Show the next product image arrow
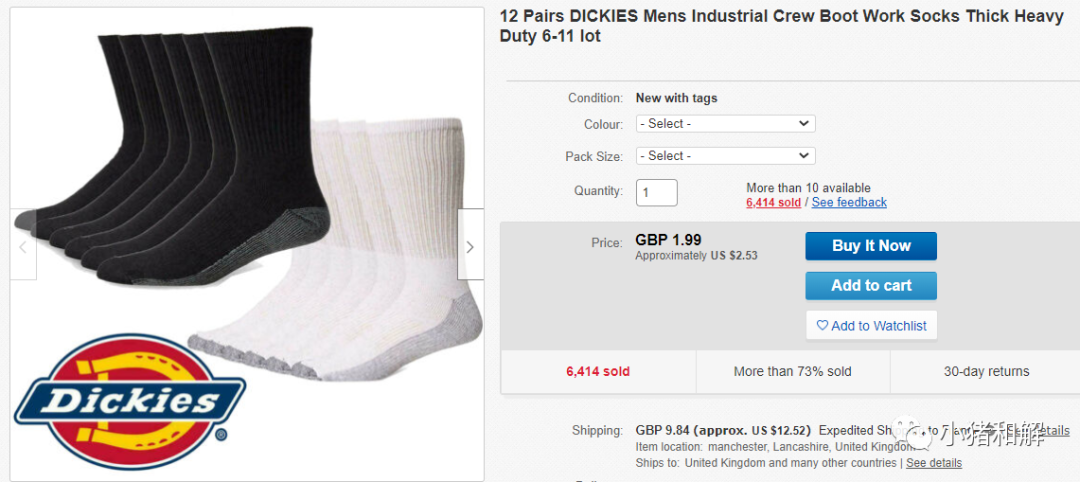 470,245
